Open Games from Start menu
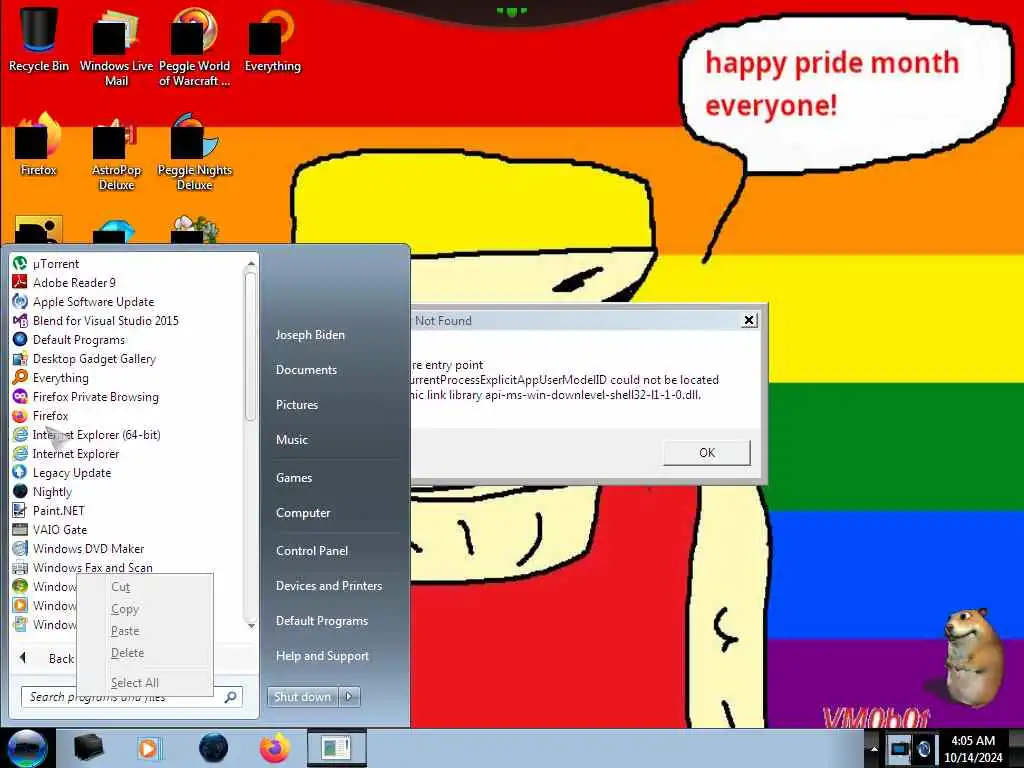This screenshot has height=768, width=1024. point(294,478)
